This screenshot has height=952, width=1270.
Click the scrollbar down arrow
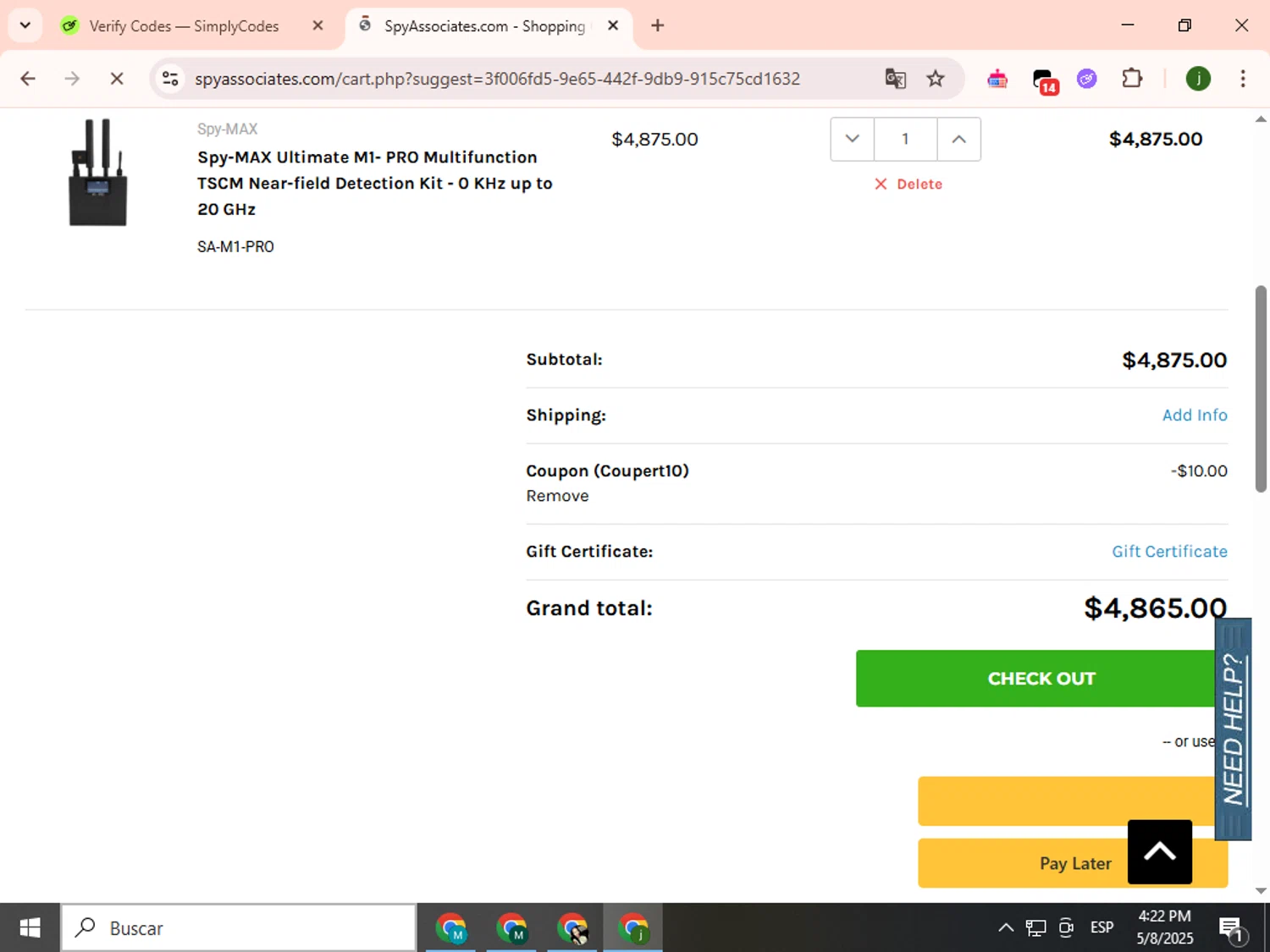[x=1261, y=891]
